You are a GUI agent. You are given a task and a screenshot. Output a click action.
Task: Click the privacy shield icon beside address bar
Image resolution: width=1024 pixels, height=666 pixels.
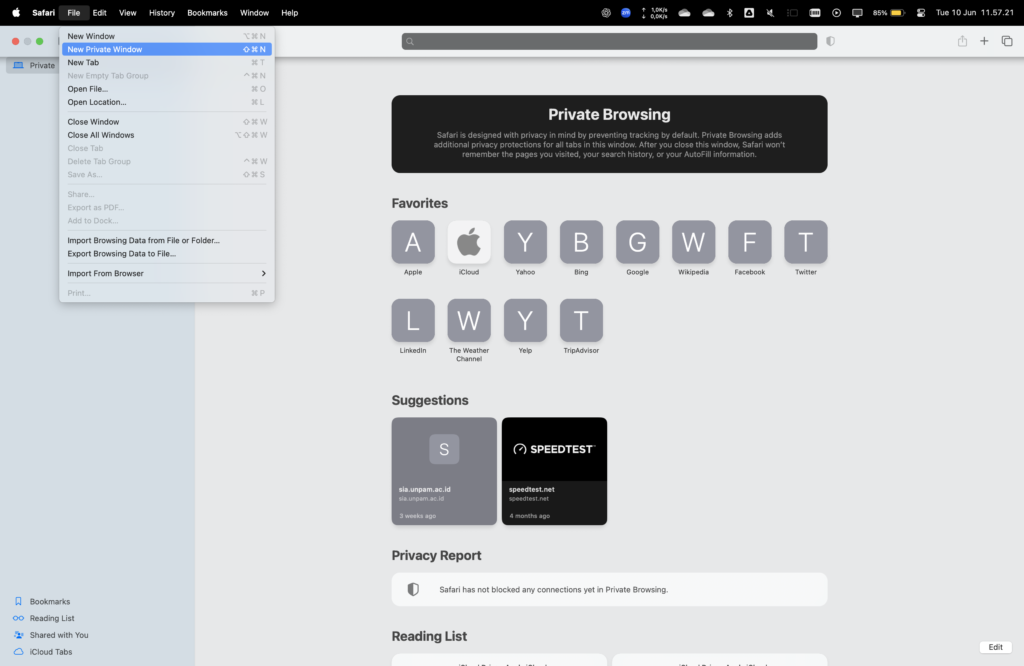[831, 41]
